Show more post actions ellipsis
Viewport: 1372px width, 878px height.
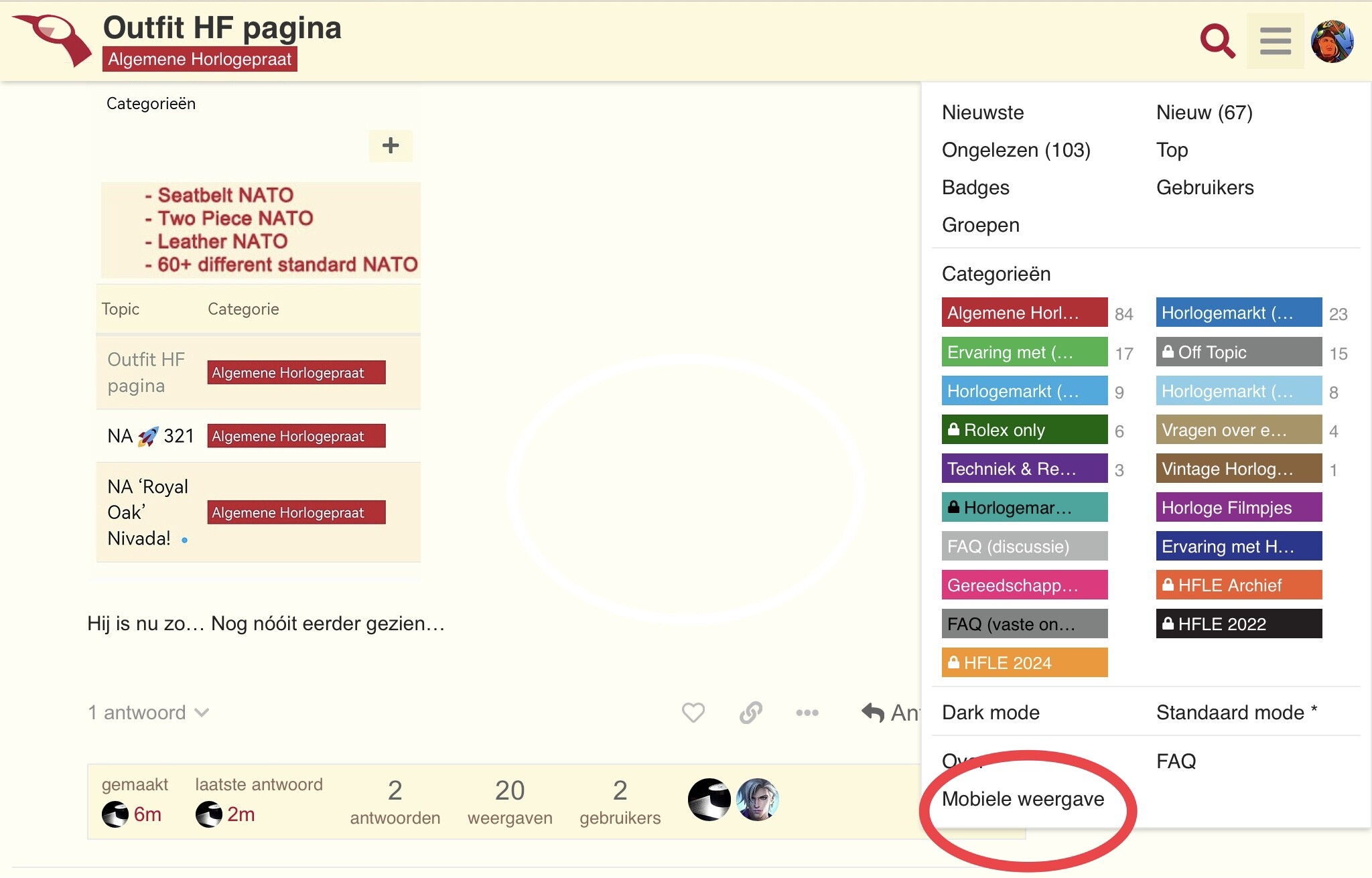click(807, 713)
